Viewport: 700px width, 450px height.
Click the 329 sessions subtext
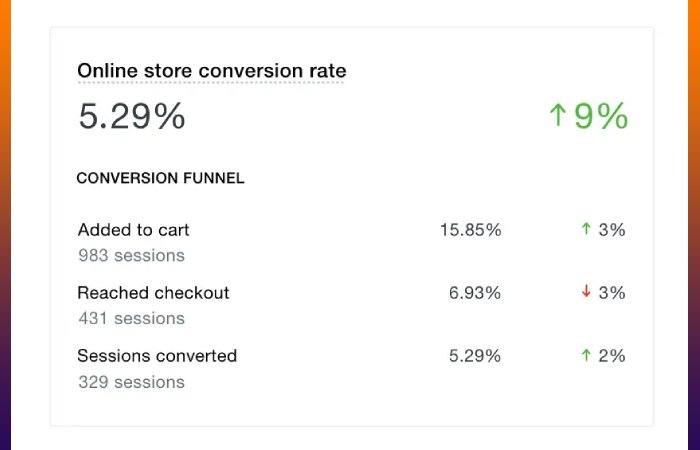pyautogui.click(x=131, y=382)
